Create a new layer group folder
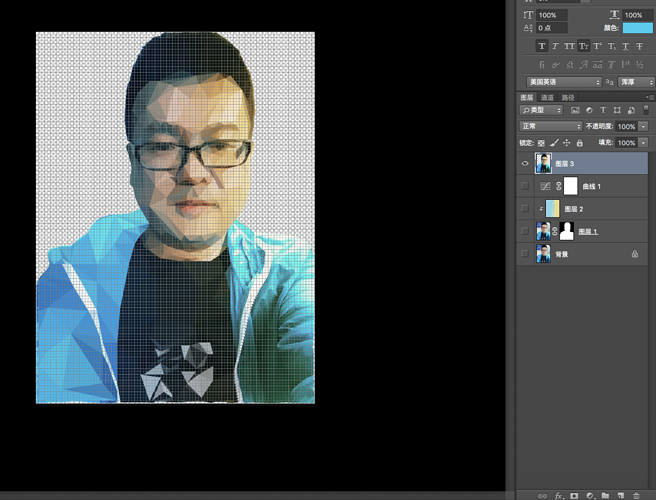The image size is (656, 500). pyautogui.click(x=605, y=495)
